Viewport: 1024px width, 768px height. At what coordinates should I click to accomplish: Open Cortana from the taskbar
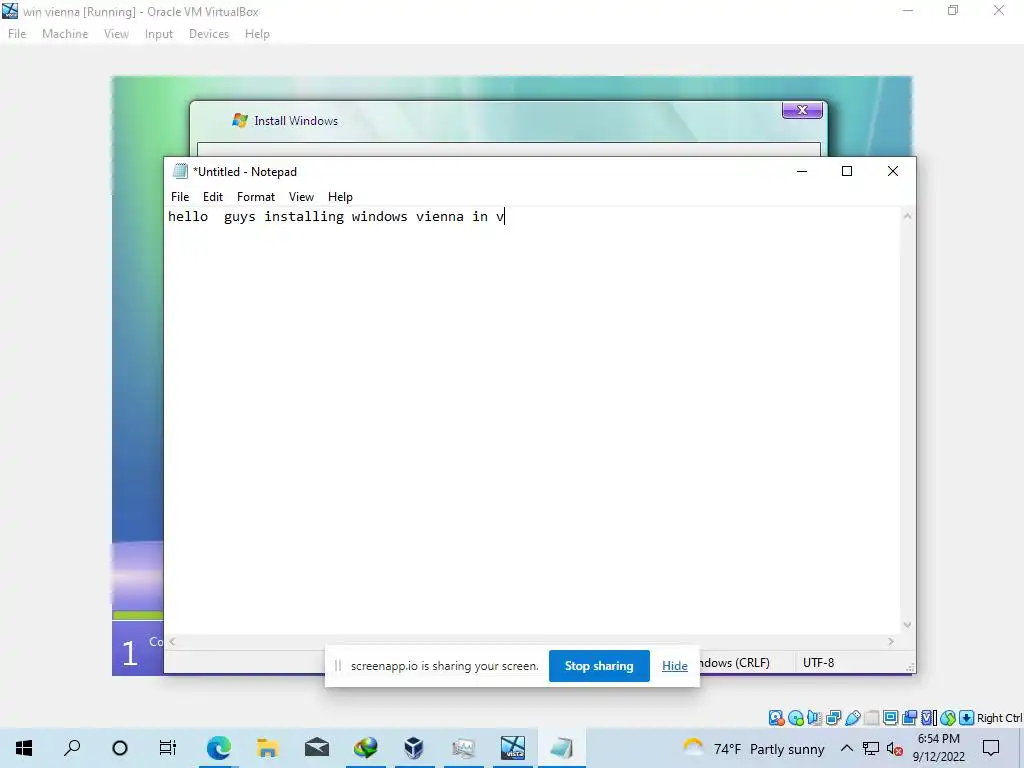click(120, 748)
